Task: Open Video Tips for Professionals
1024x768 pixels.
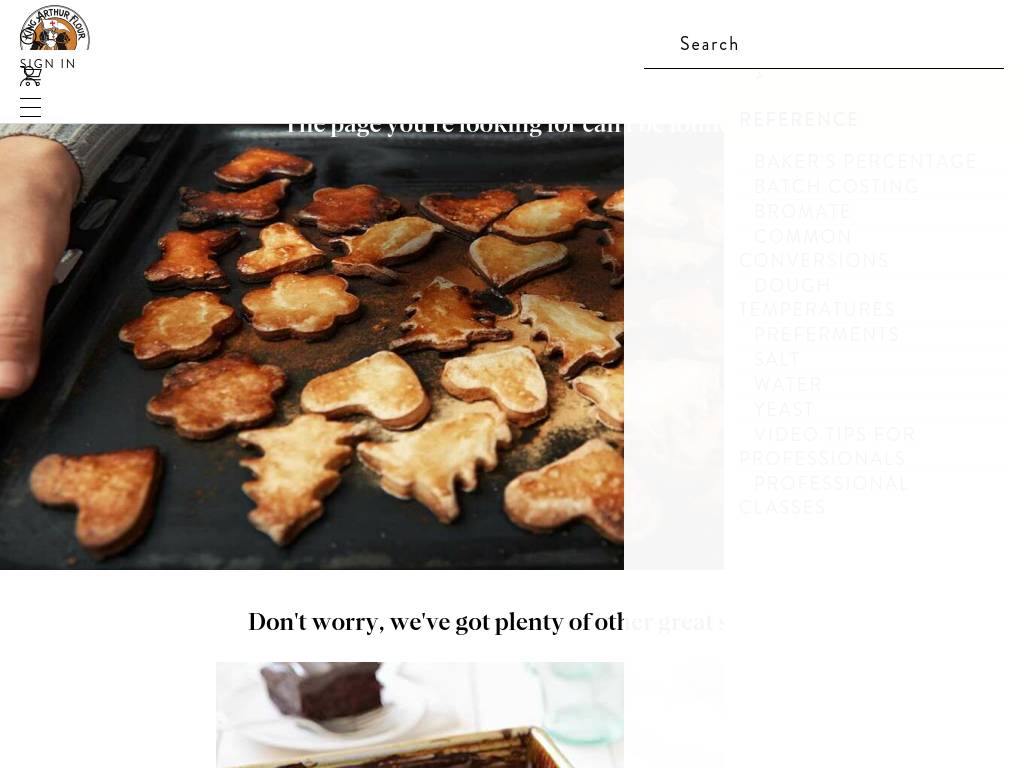Action: pyautogui.click(x=827, y=446)
